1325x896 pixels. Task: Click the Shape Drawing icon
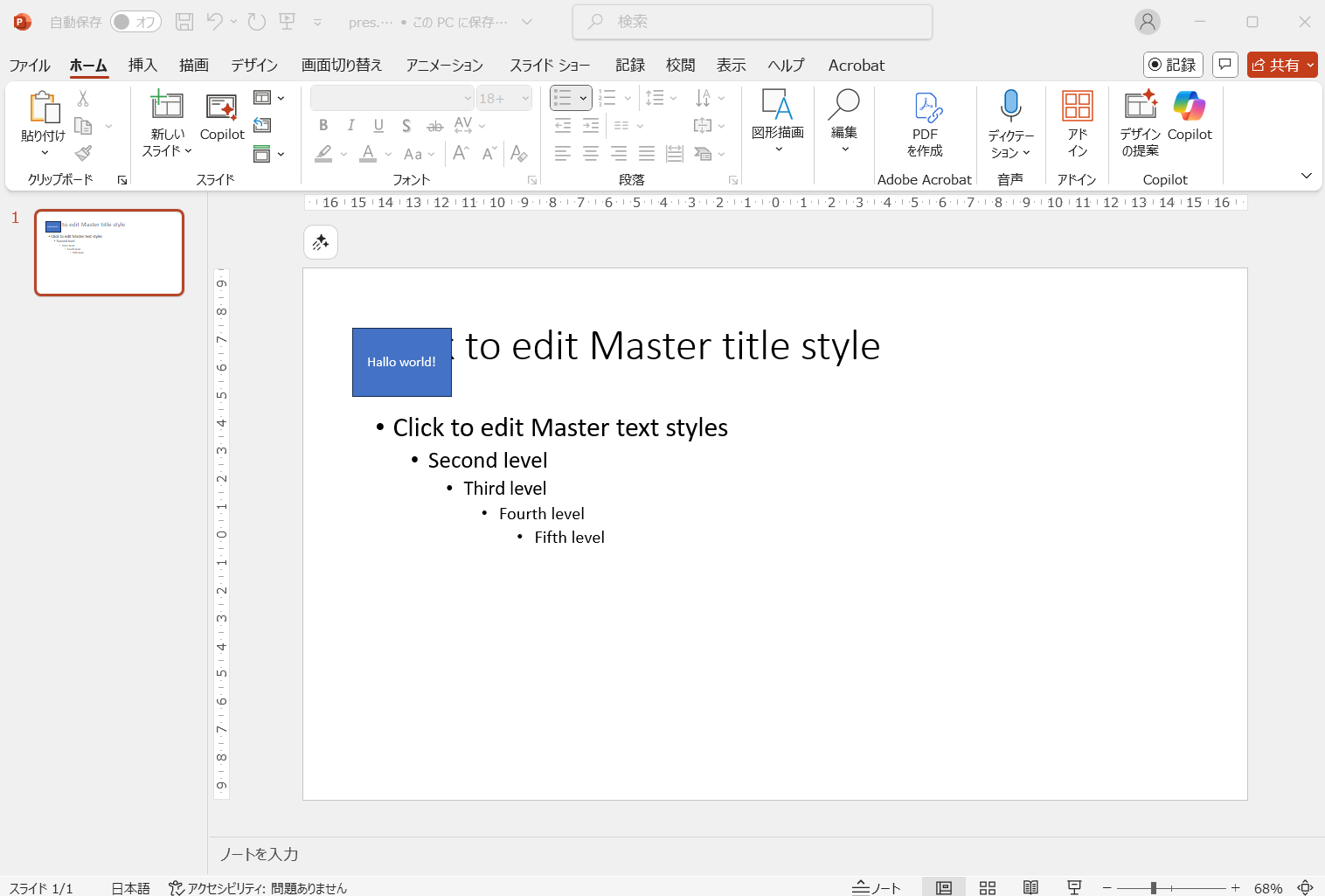pos(777,106)
